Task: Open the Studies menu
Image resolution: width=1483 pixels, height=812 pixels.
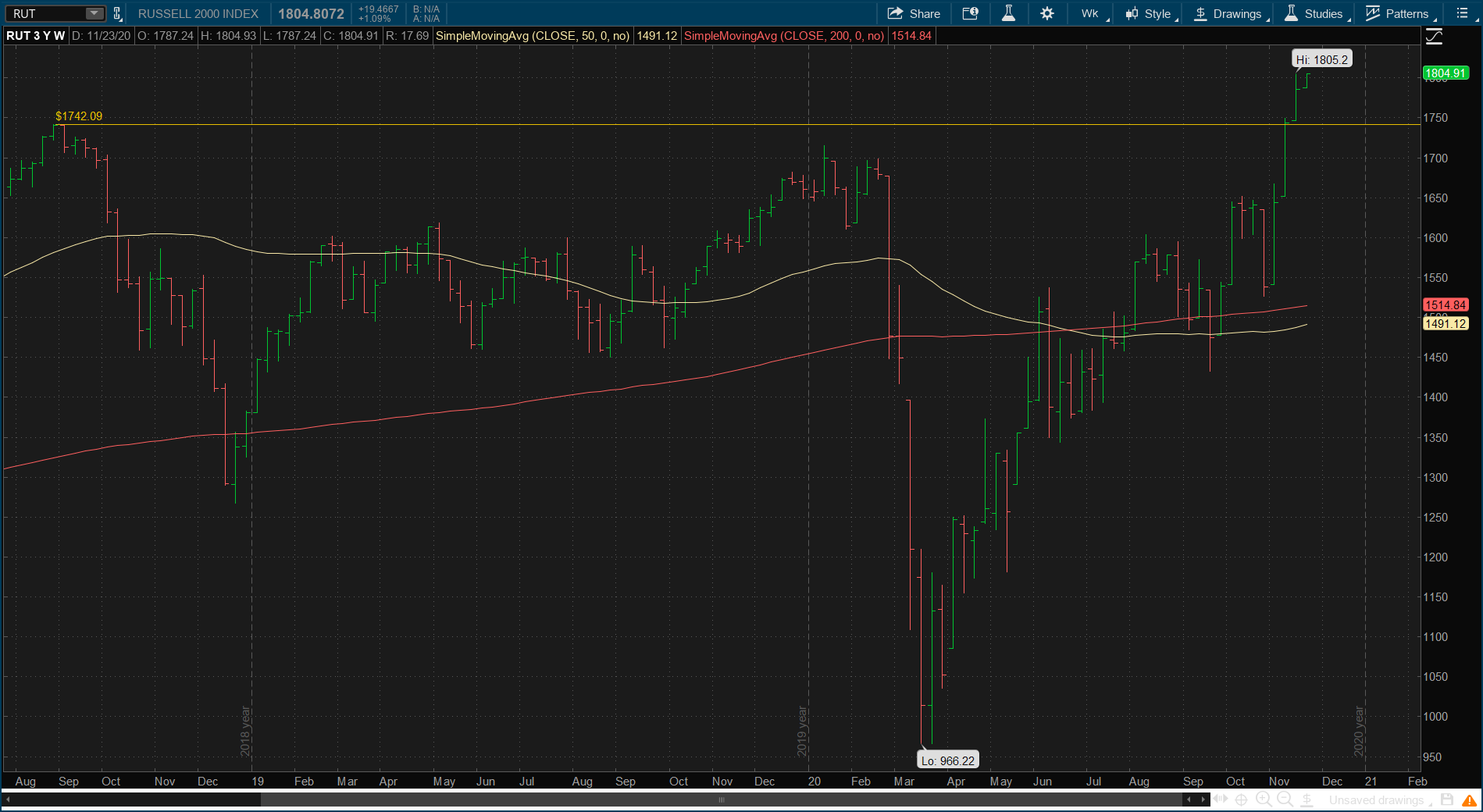Action: point(1317,13)
